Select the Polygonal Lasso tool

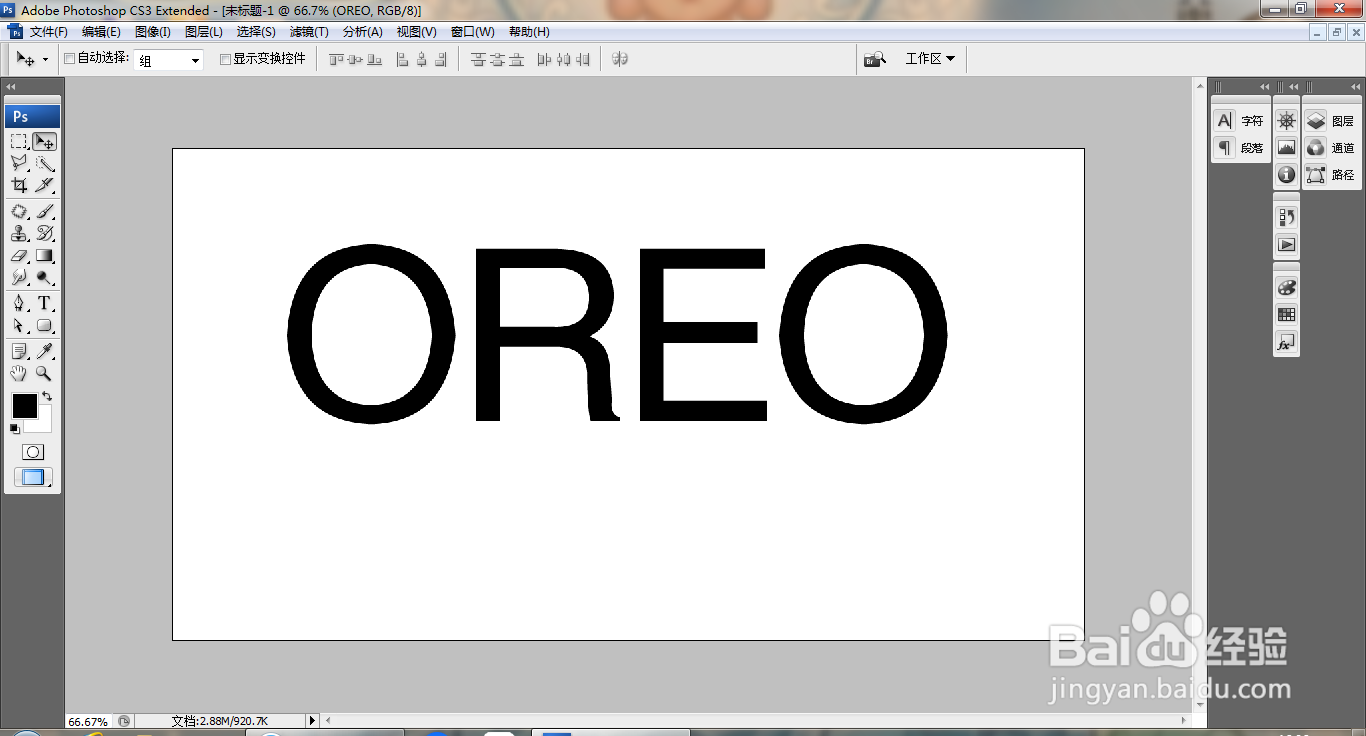pos(19,164)
